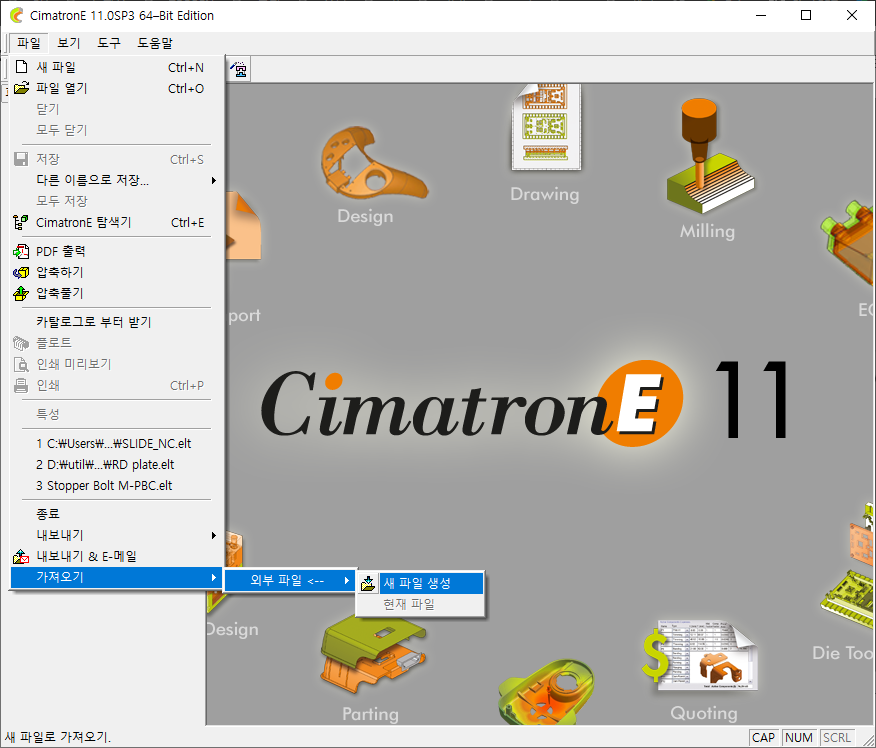Open the 도구 menu
Viewport: 876px width, 748px height.
[x=109, y=43]
